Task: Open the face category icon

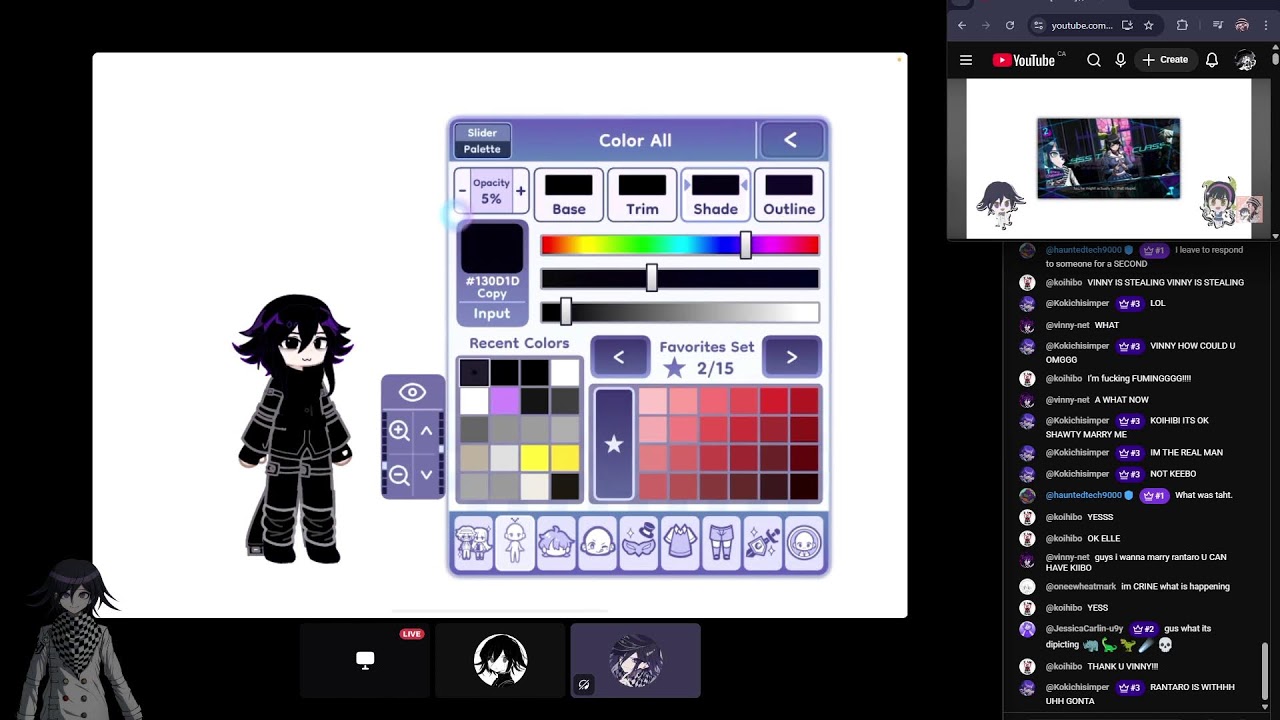Action: click(x=597, y=542)
